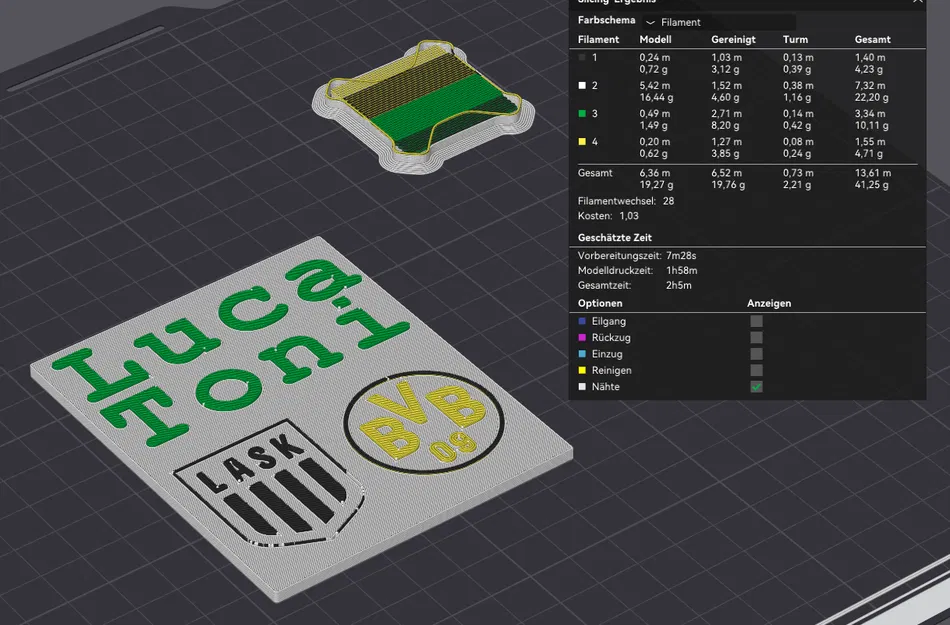950x625 pixels.
Task: Click the green Luca lettering on the model
Action: pyautogui.click(x=206, y=330)
